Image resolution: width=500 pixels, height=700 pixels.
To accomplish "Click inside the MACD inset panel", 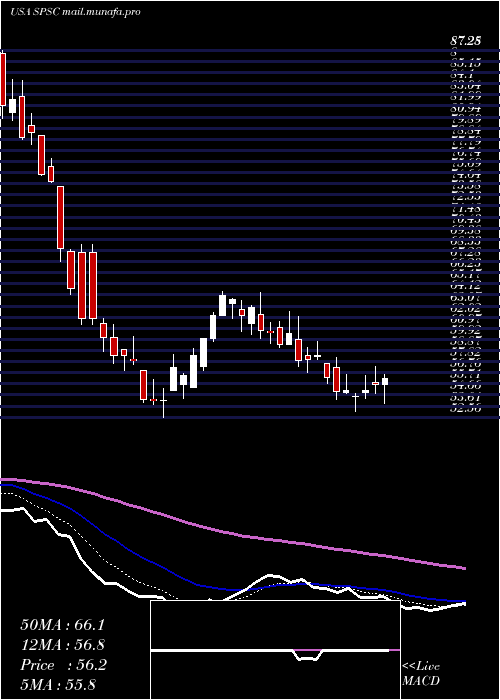I will click(275, 650).
